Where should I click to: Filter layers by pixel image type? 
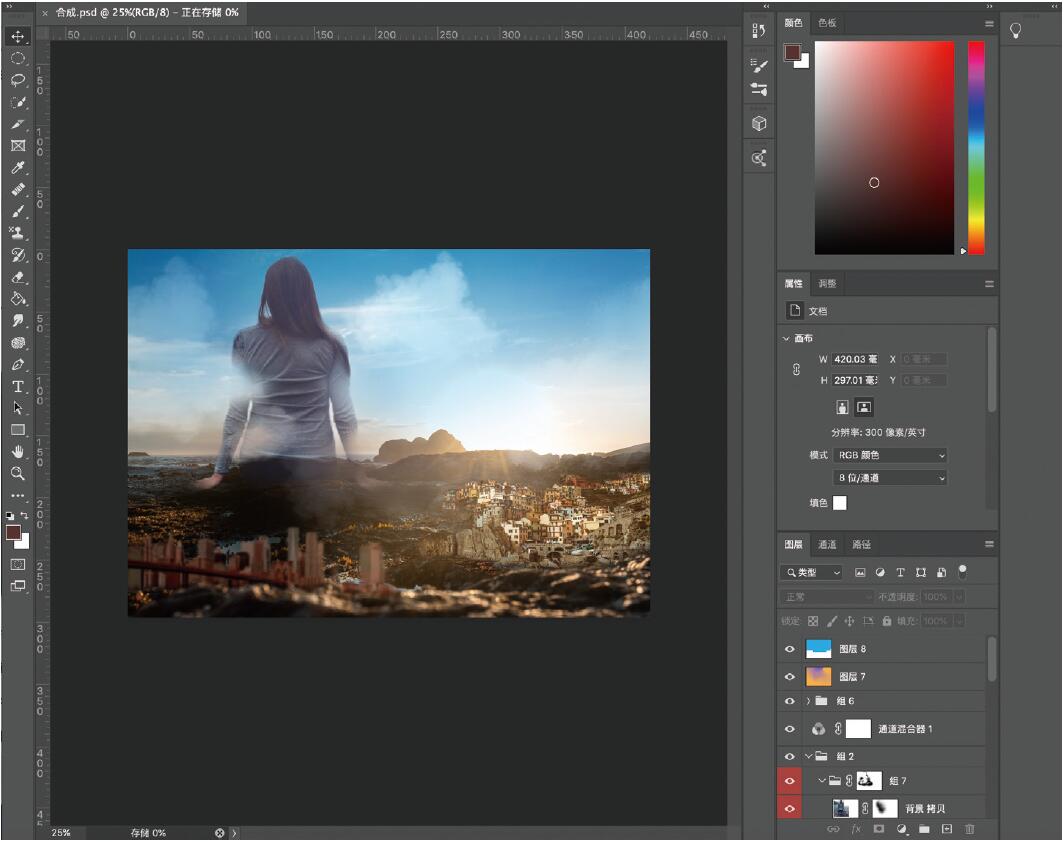pyautogui.click(x=860, y=573)
